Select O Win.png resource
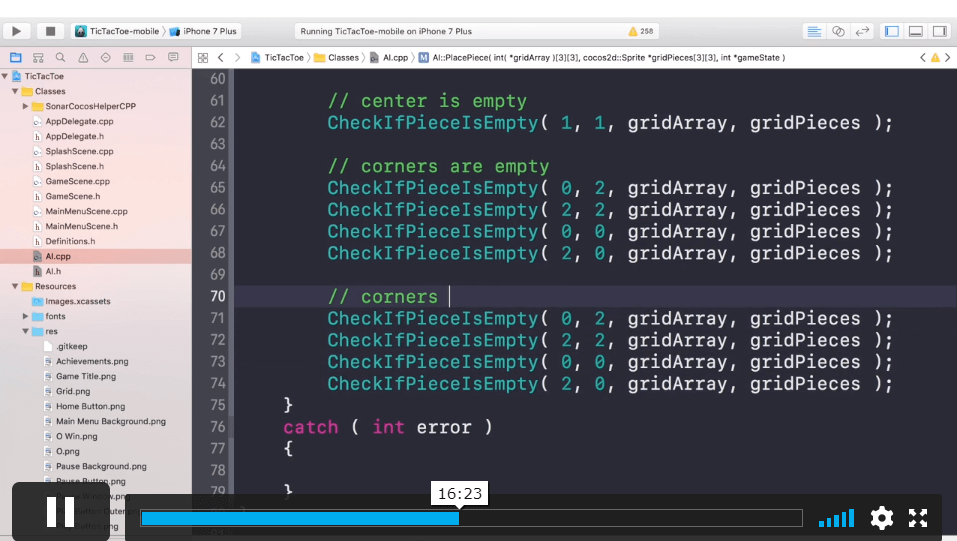 coord(76,437)
